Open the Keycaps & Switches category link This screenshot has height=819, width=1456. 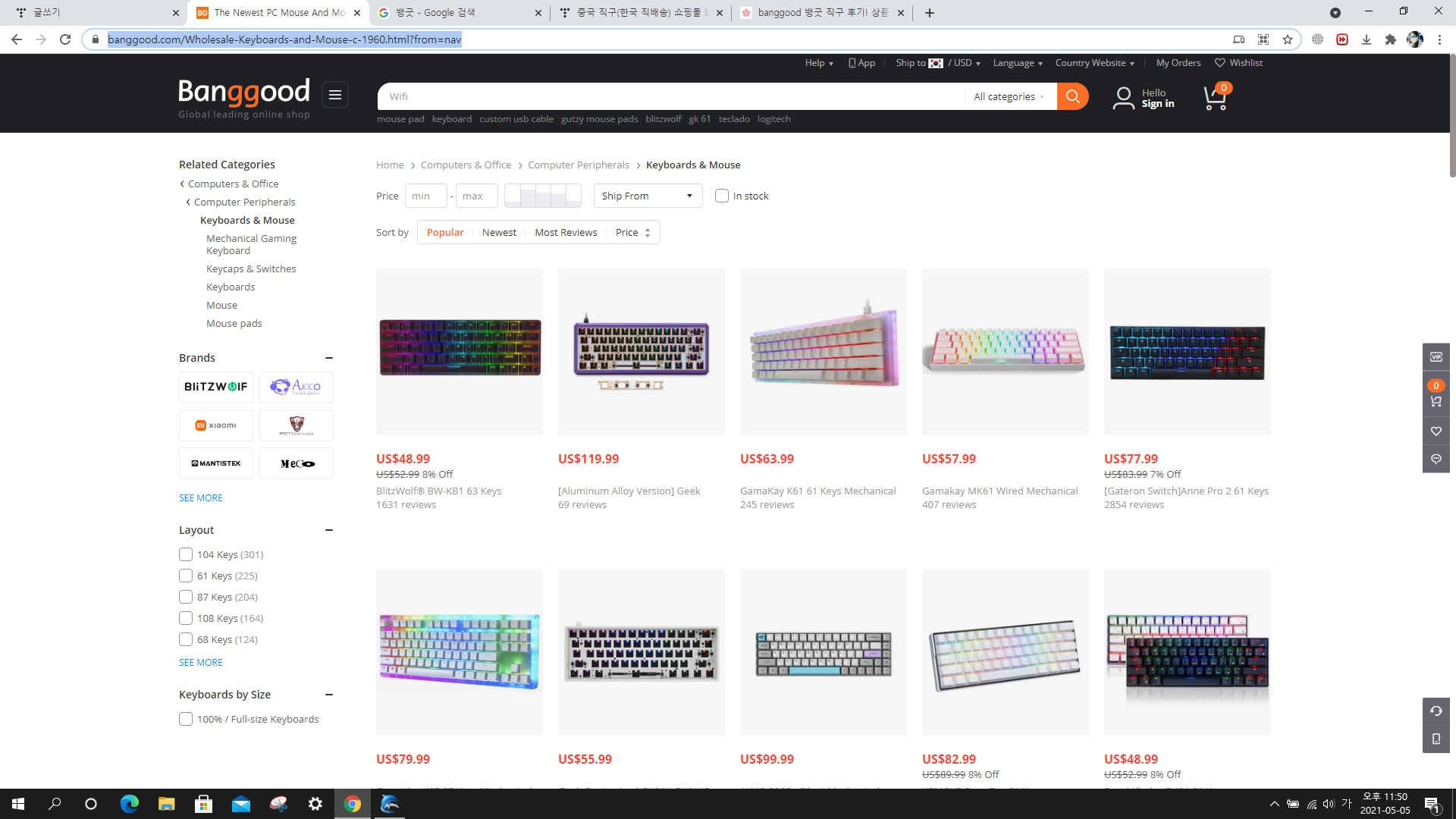251,268
